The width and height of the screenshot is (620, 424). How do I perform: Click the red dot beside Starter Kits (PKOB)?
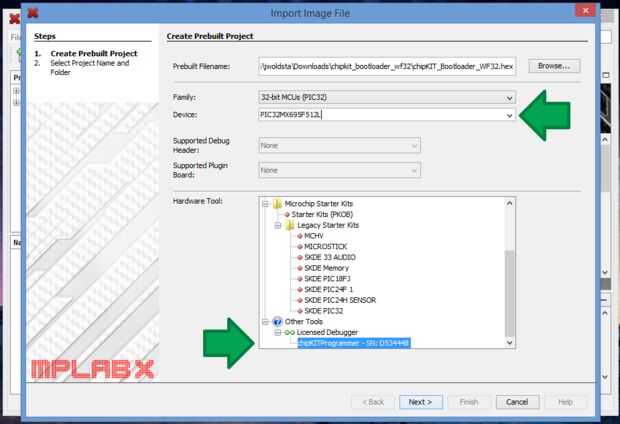(x=287, y=214)
